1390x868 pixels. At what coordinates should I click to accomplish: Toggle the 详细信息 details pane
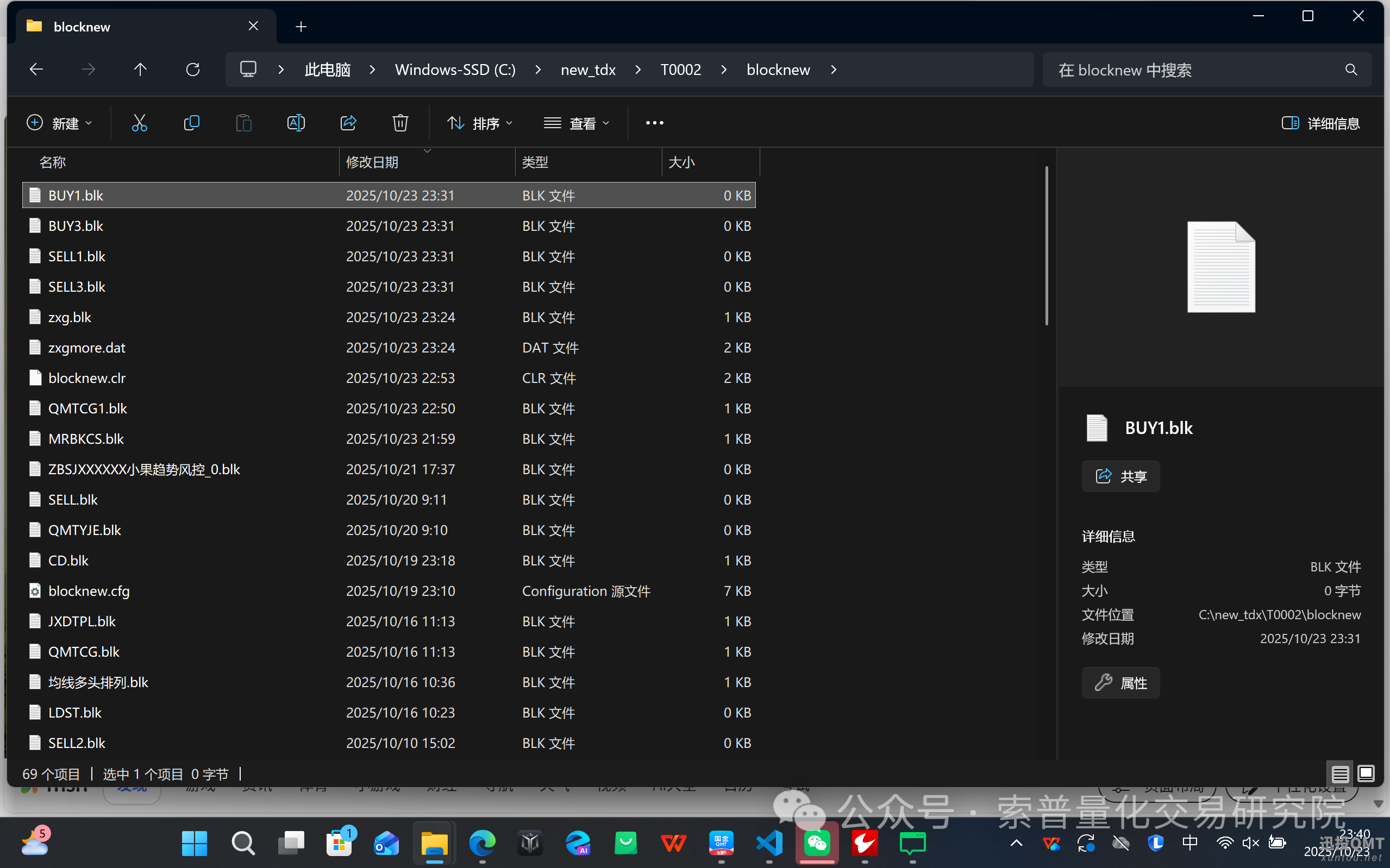click(x=1320, y=123)
